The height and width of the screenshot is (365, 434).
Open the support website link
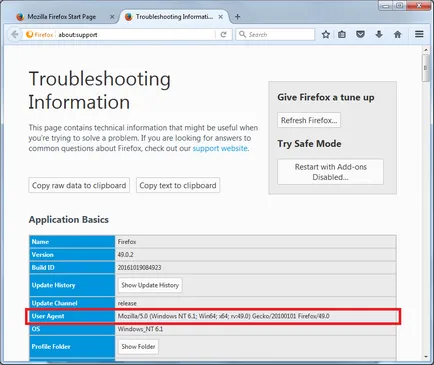click(x=220, y=148)
